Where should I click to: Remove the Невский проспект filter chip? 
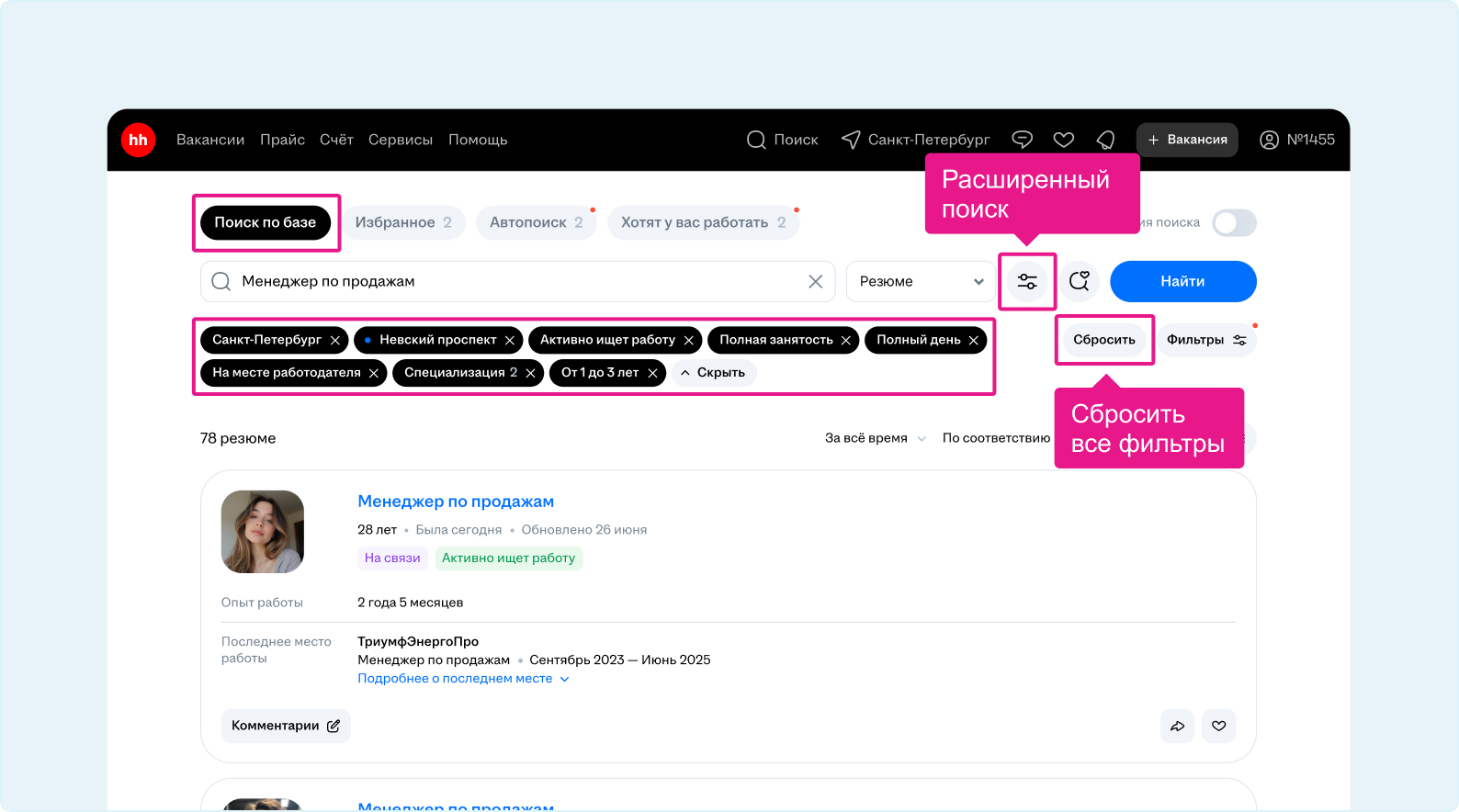click(x=510, y=340)
